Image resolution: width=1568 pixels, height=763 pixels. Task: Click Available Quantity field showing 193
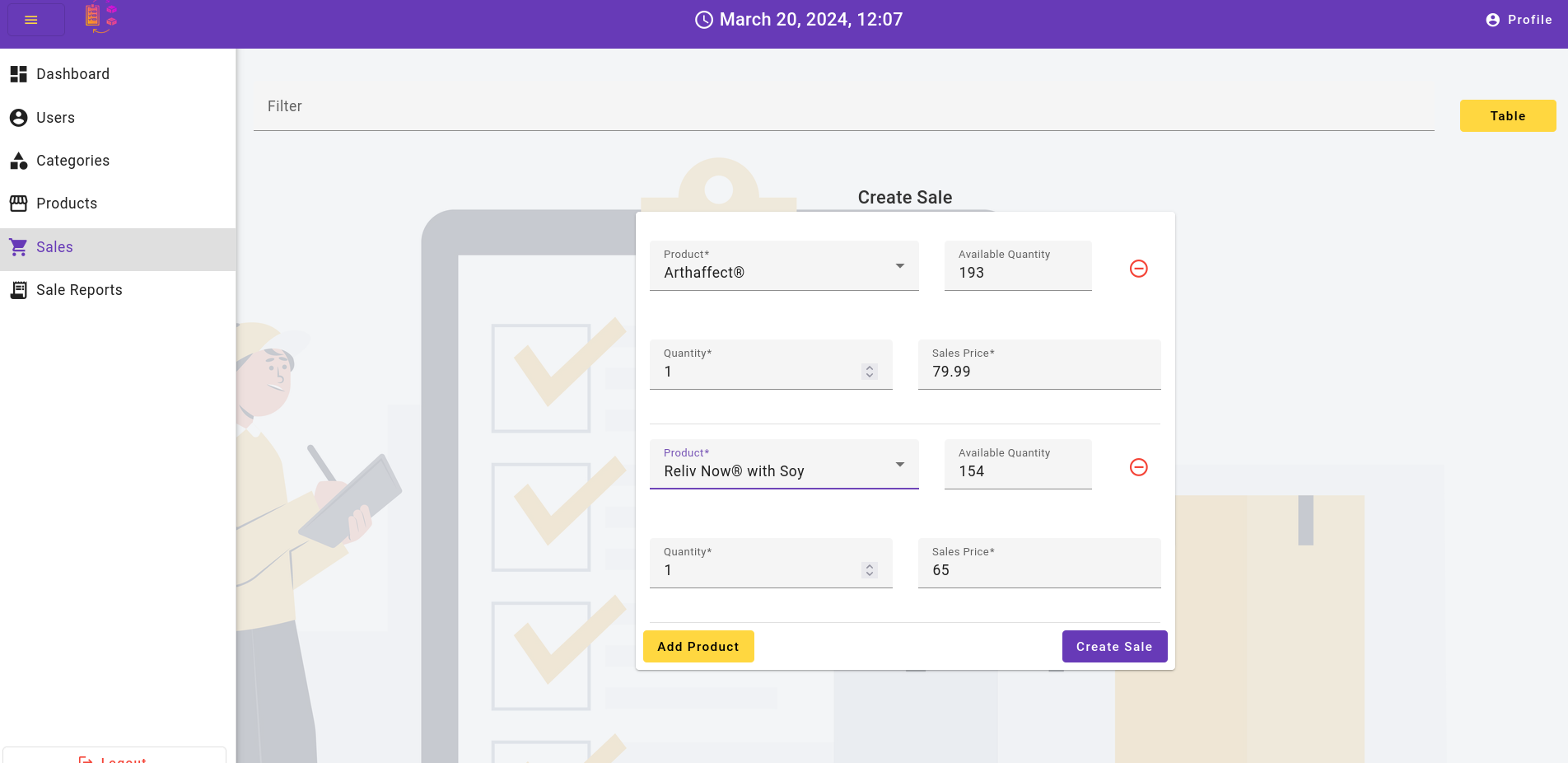pos(1018,265)
